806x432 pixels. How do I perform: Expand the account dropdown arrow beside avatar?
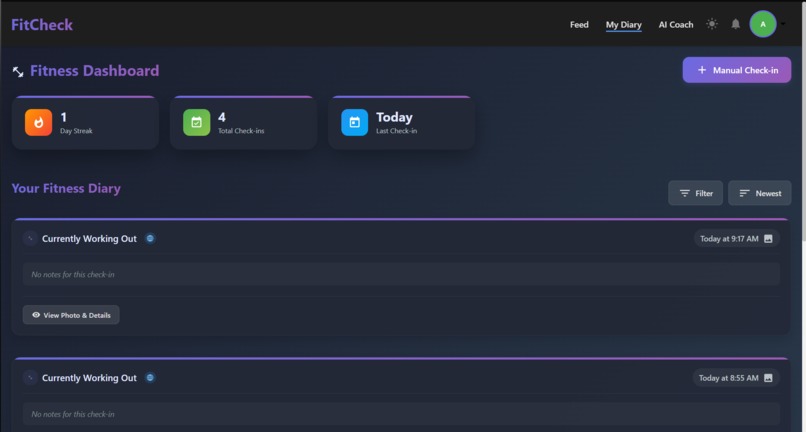(x=783, y=24)
